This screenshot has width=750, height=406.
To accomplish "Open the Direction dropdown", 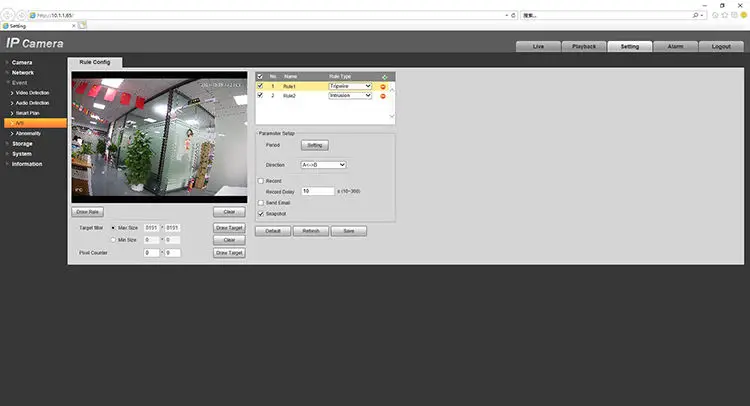I will pyautogui.click(x=323, y=164).
